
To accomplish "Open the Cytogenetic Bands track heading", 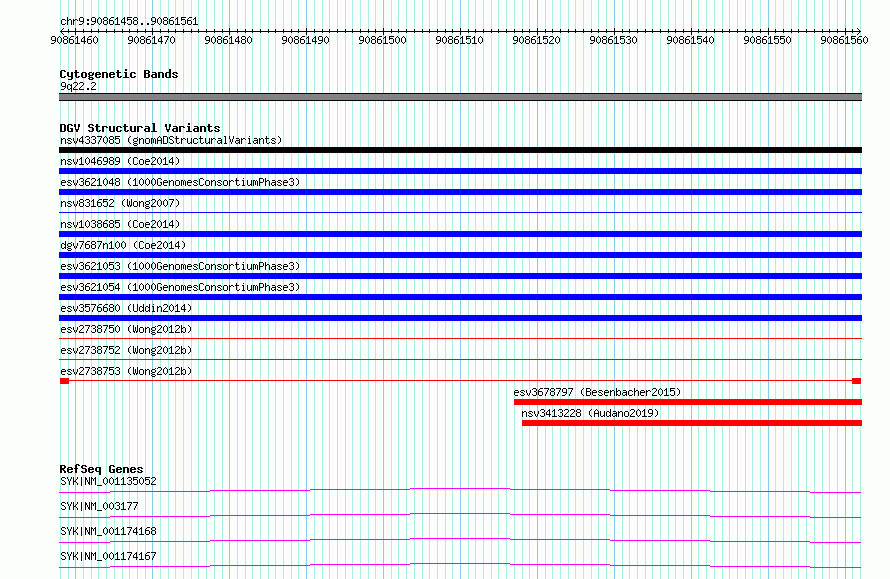I will tap(119, 74).
